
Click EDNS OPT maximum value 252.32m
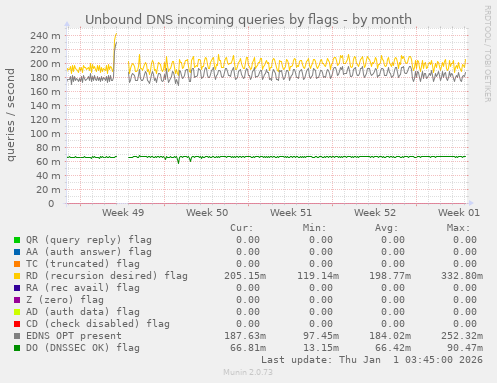coord(462,336)
